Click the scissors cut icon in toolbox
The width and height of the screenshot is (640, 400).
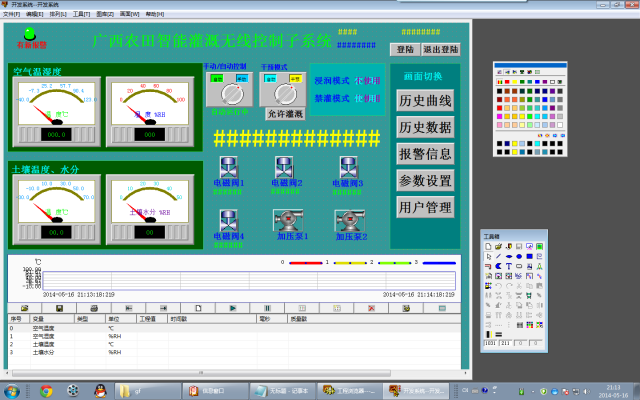point(519,286)
